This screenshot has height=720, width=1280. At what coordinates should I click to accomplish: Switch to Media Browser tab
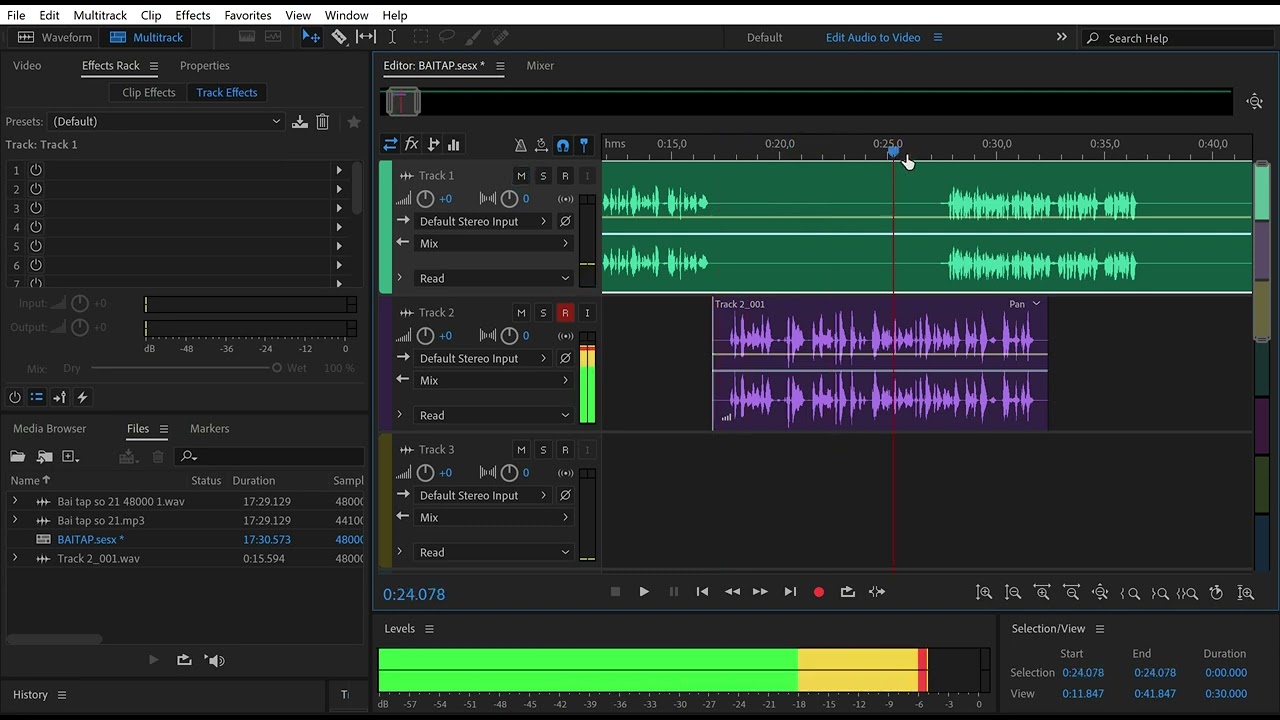click(x=49, y=428)
